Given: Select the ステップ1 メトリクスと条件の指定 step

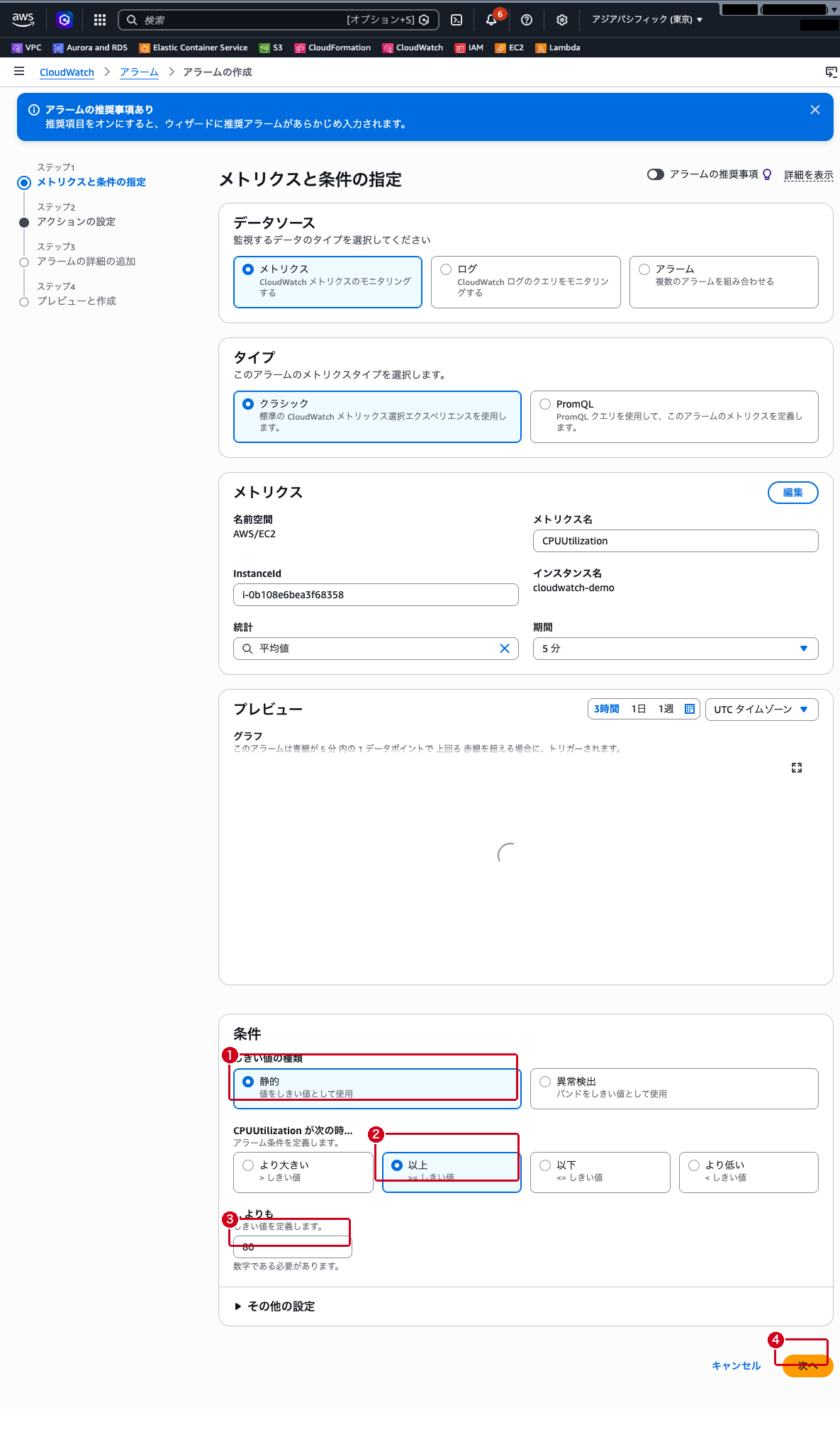Looking at the screenshot, I should [x=91, y=182].
